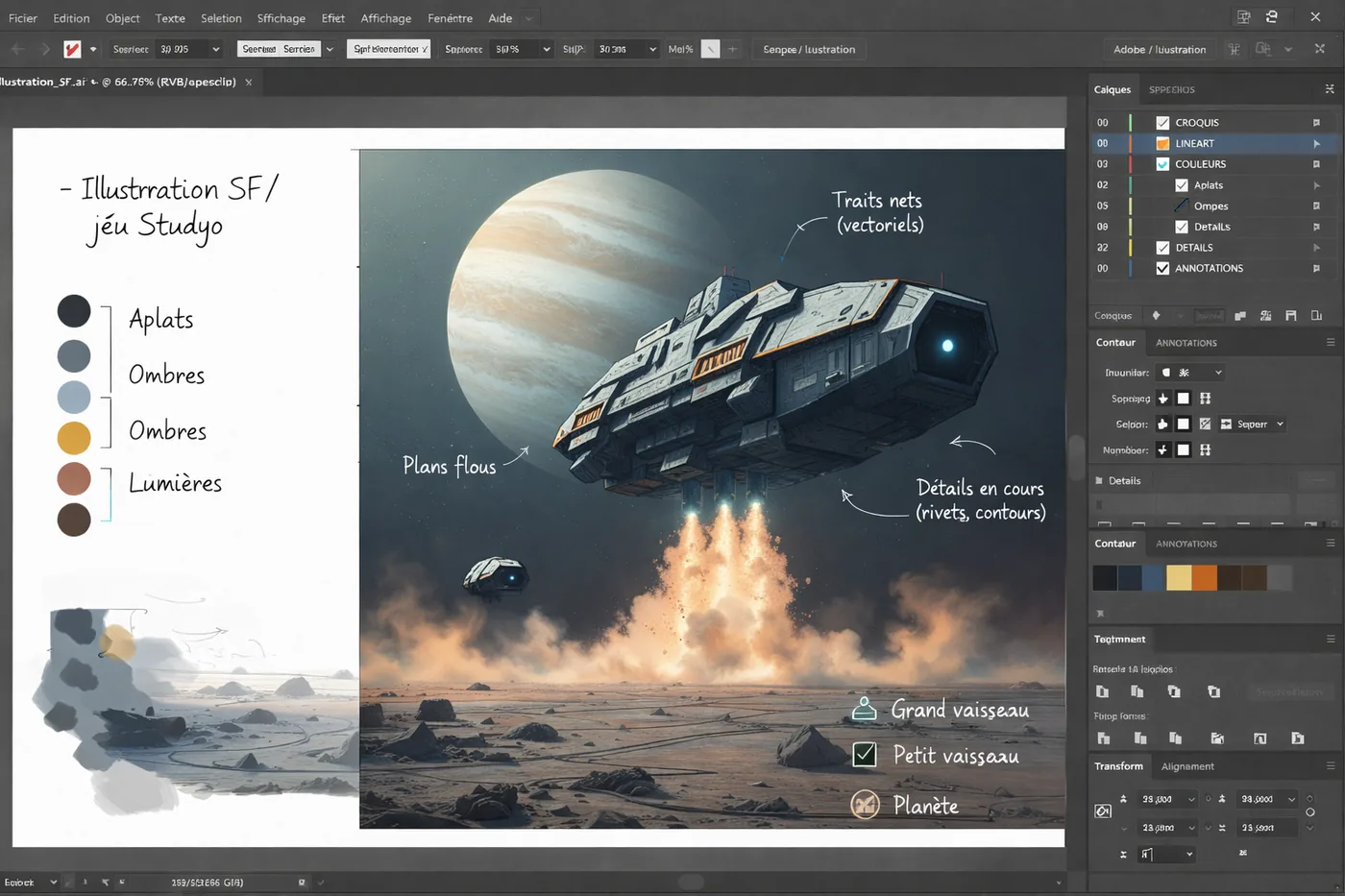This screenshot has width=1345, height=896.
Task: Click the red checkmark tool icon in toolbar
Action: tap(72, 49)
